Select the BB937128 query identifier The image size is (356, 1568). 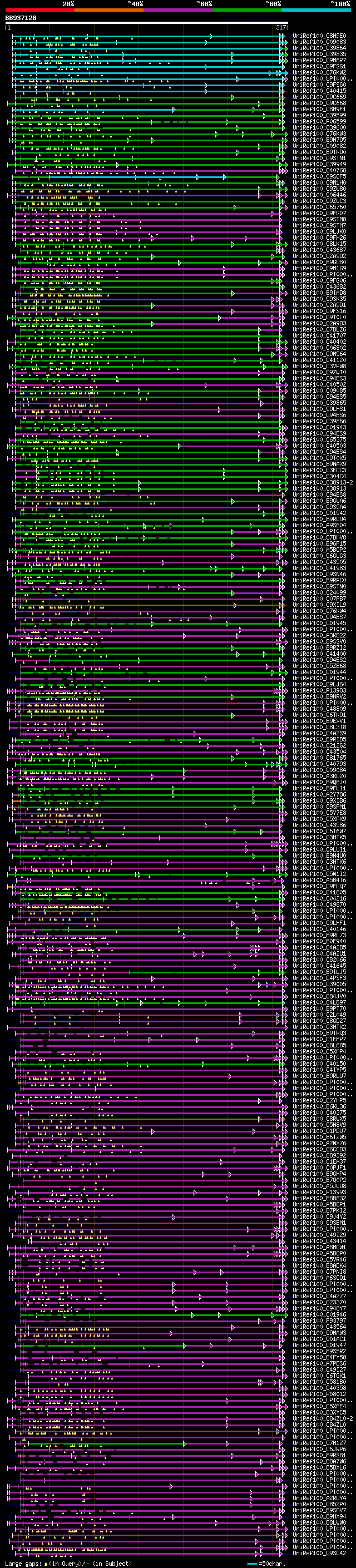coord(21,18)
